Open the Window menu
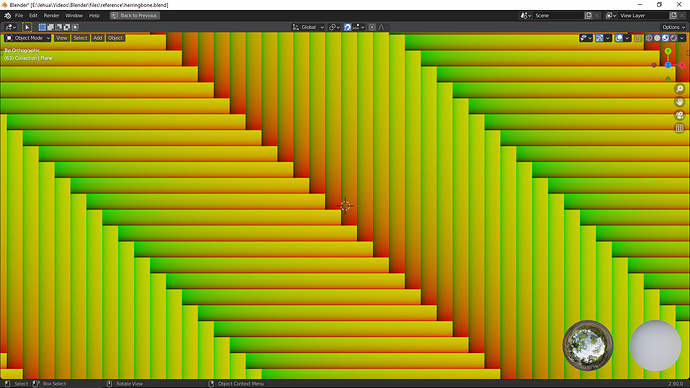 coord(73,15)
